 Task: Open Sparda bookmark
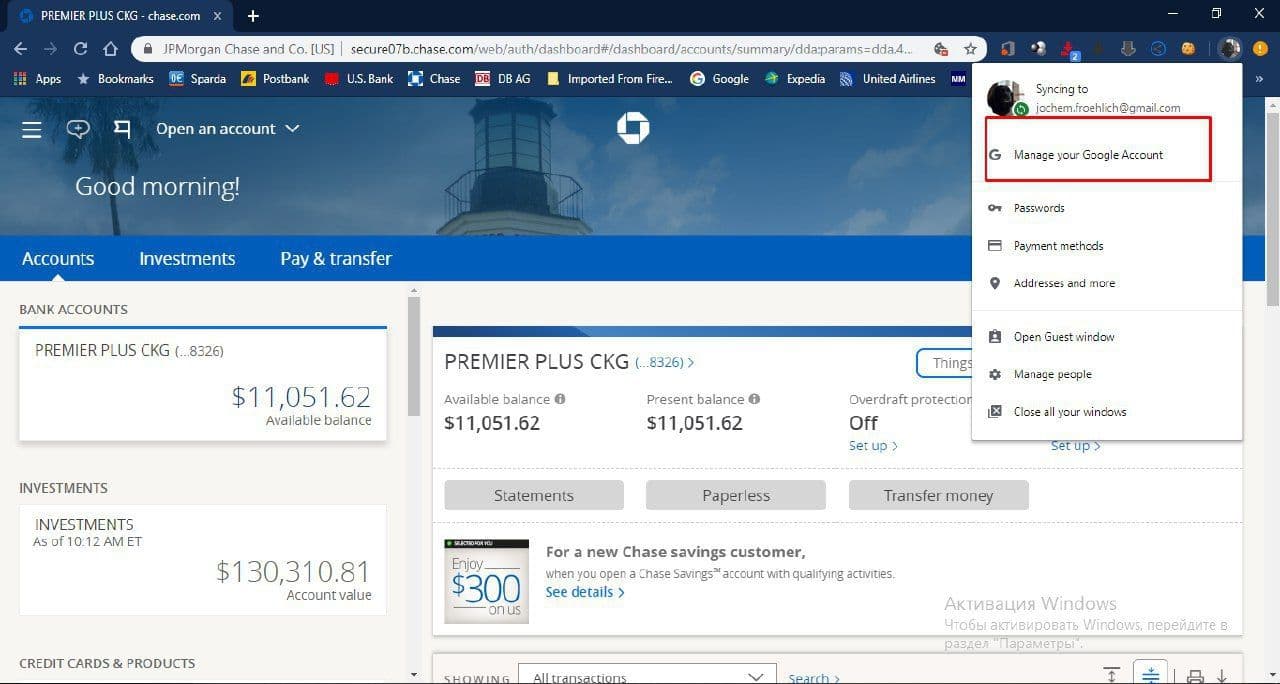(x=197, y=79)
